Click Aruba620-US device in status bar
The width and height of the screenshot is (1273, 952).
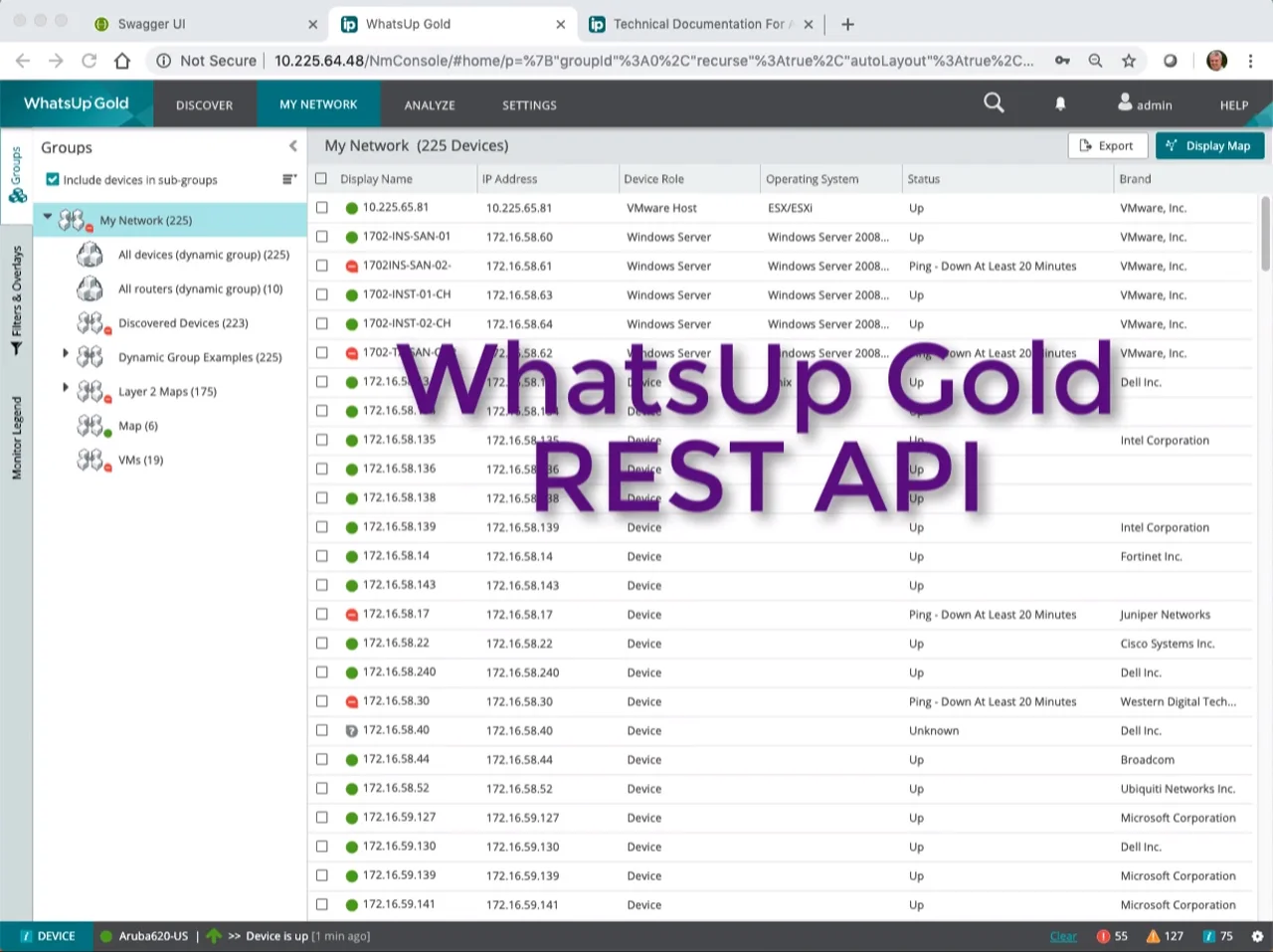[x=153, y=936]
